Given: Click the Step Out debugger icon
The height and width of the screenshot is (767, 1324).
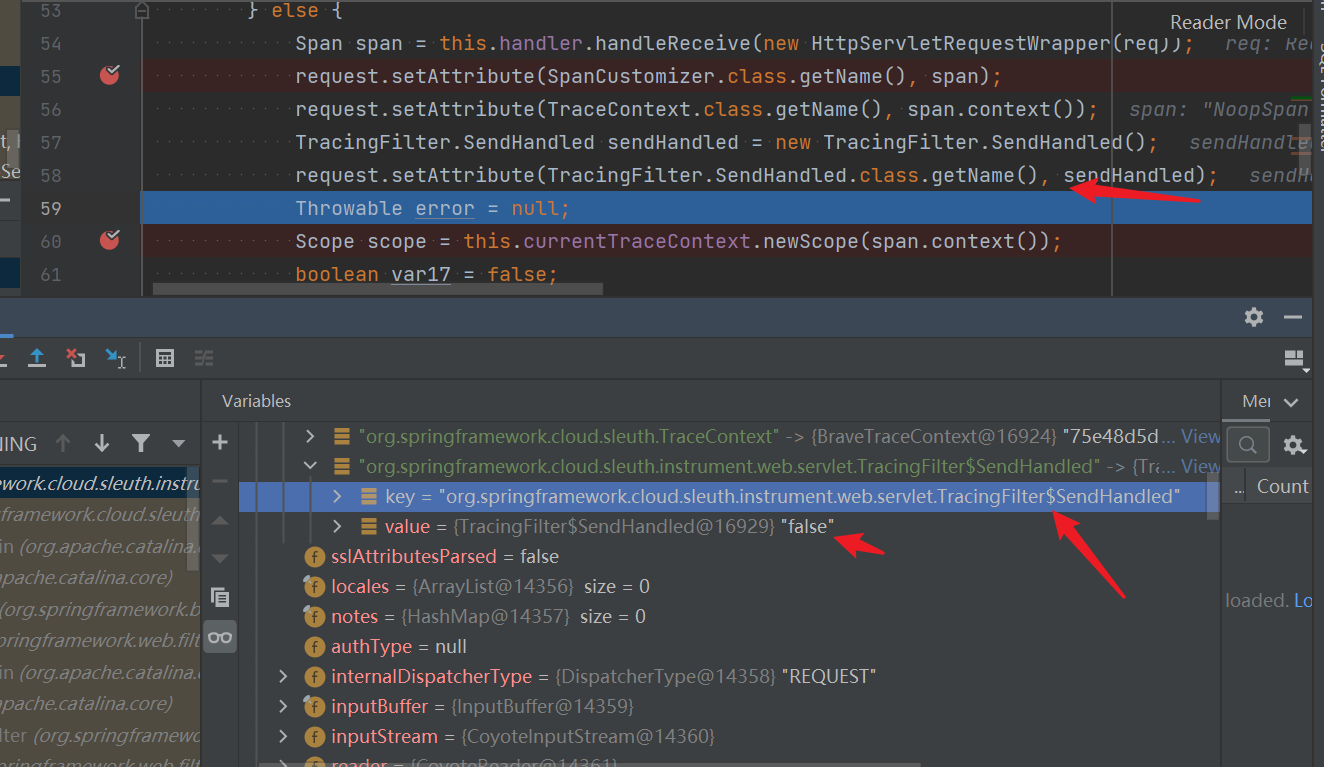Looking at the screenshot, I should click(37, 357).
